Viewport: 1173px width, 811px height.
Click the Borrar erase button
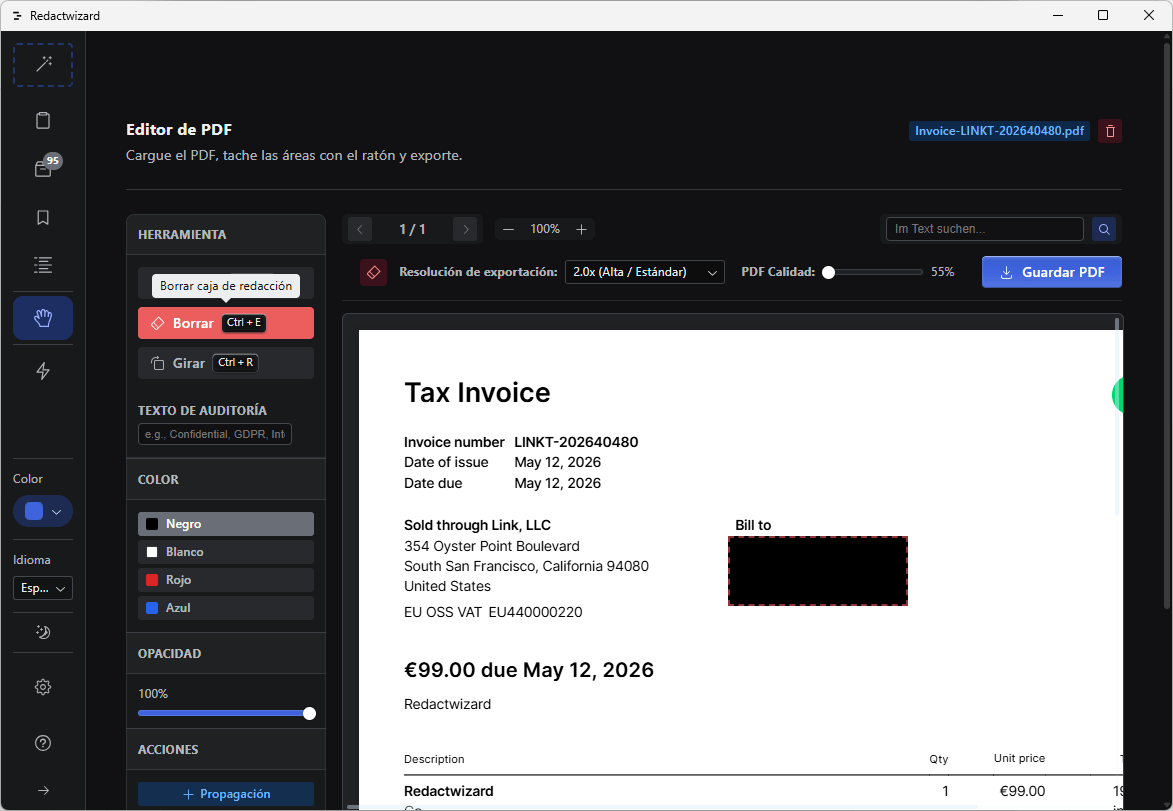[x=226, y=323]
